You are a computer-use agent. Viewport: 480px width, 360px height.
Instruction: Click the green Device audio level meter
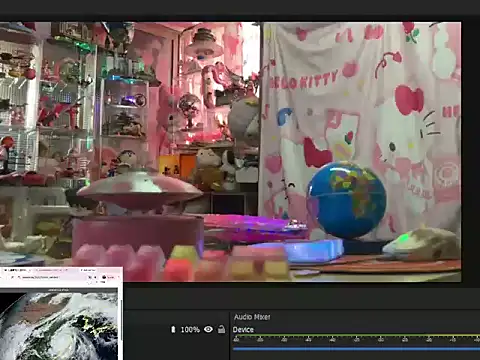[x=356, y=336]
